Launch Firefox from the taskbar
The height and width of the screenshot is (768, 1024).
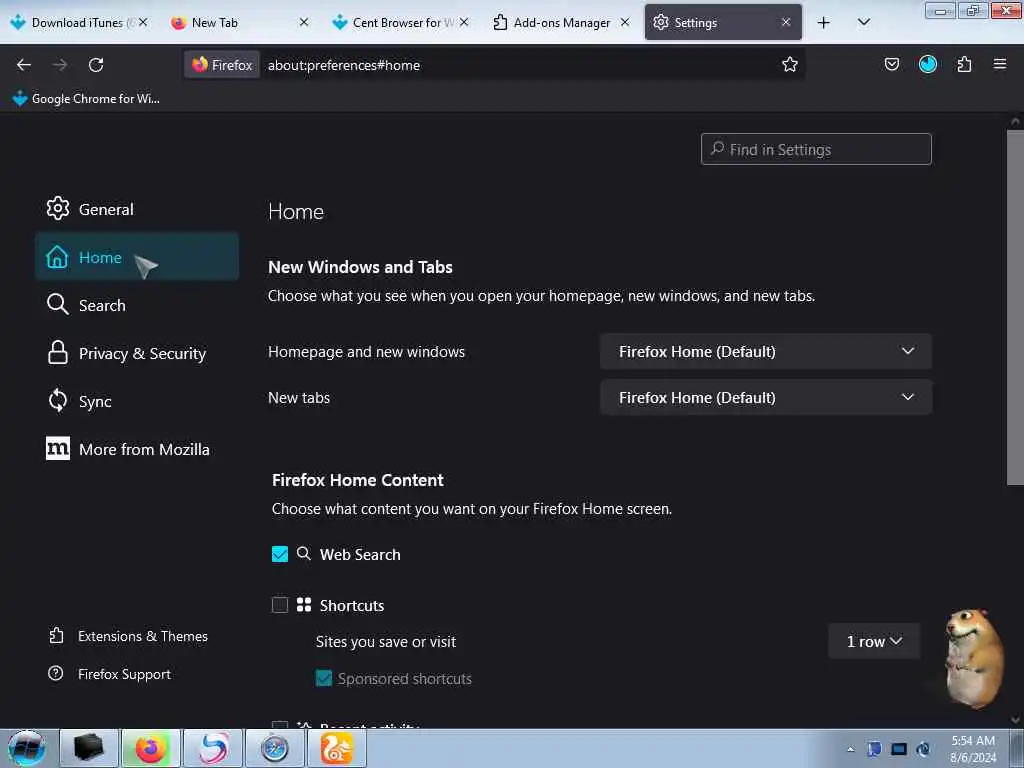[x=151, y=748]
